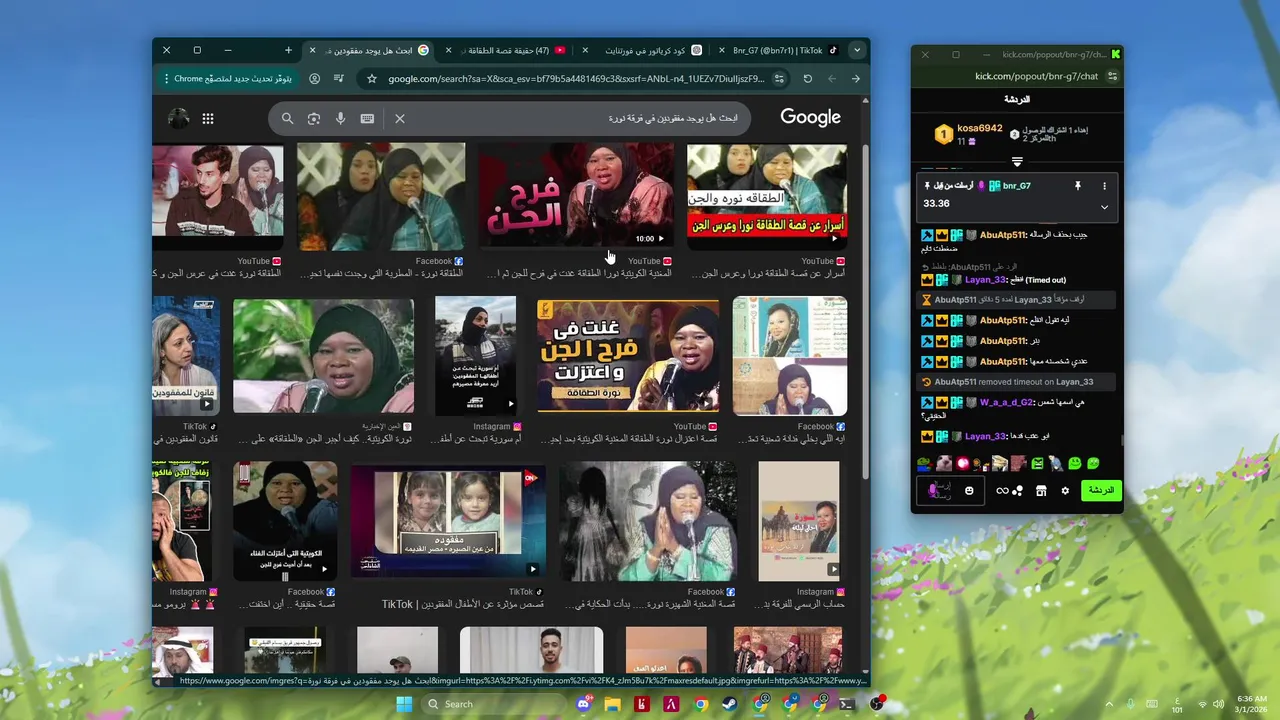1280x720 pixels.
Task: Open the Chrome profile icon
Action: 315,79
